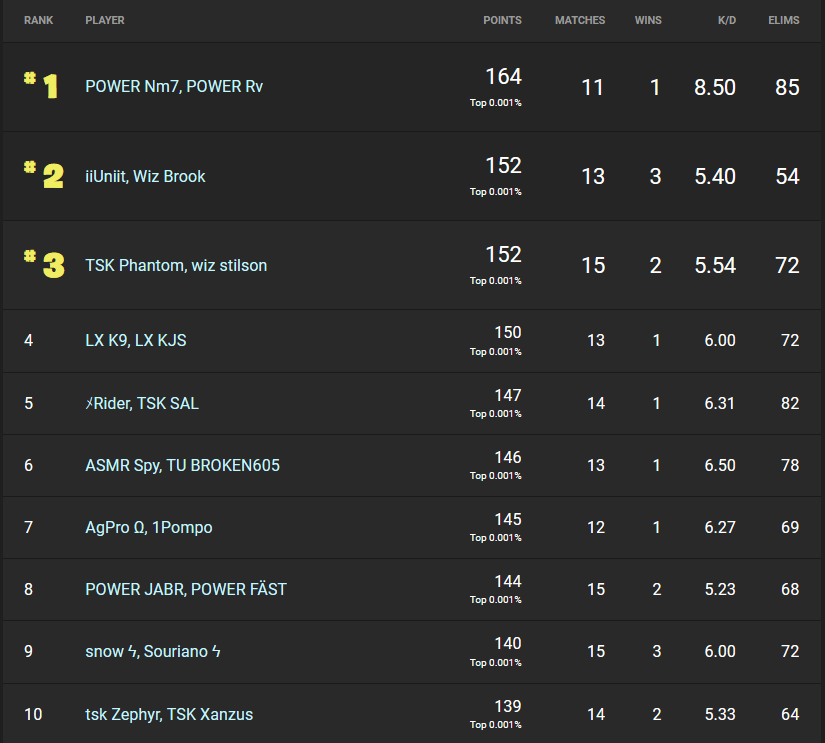This screenshot has width=825, height=743.
Task: Click the #3 rank badge icon
Action: 43,265
